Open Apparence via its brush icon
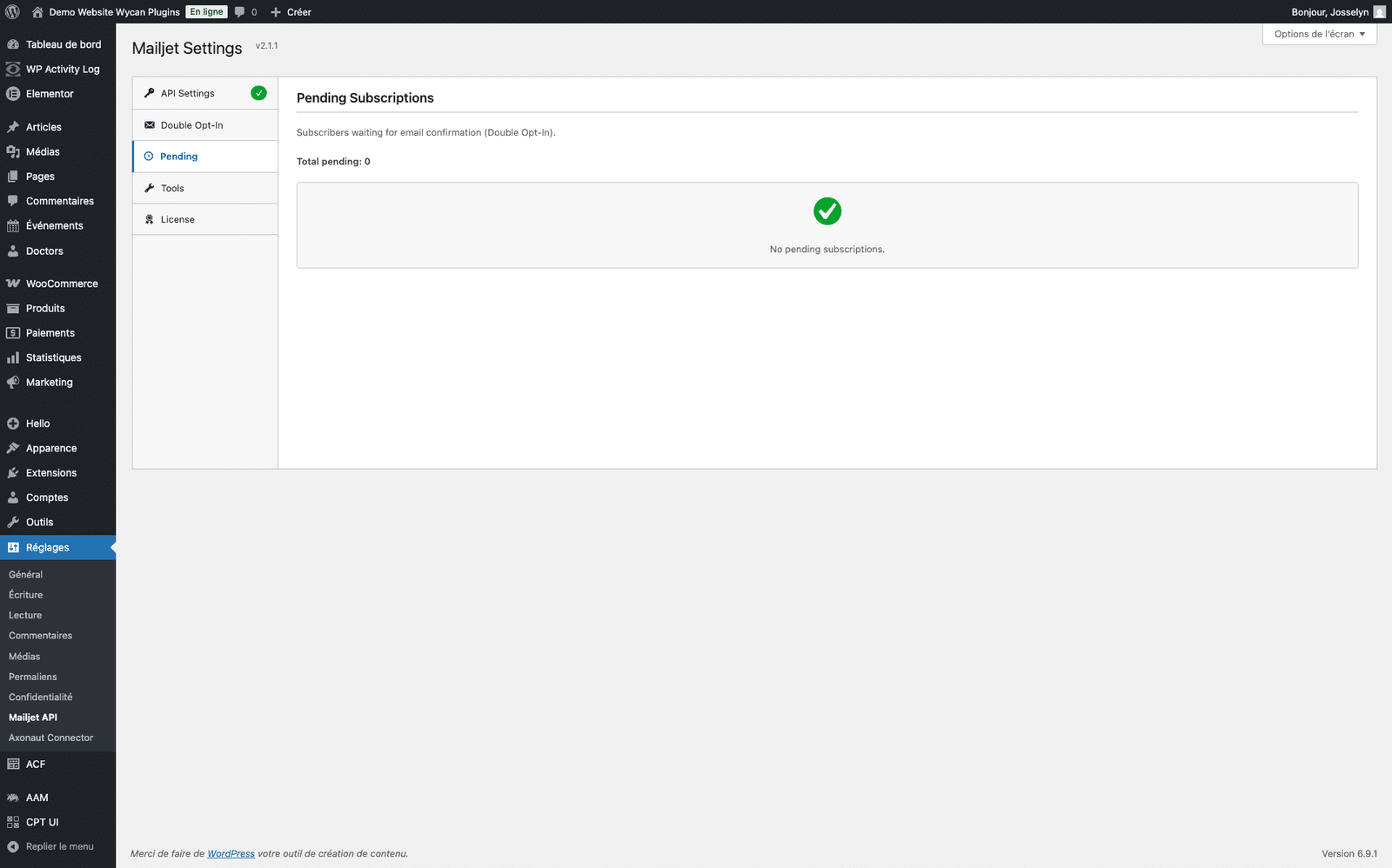This screenshot has width=1392, height=868. point(13,448)
